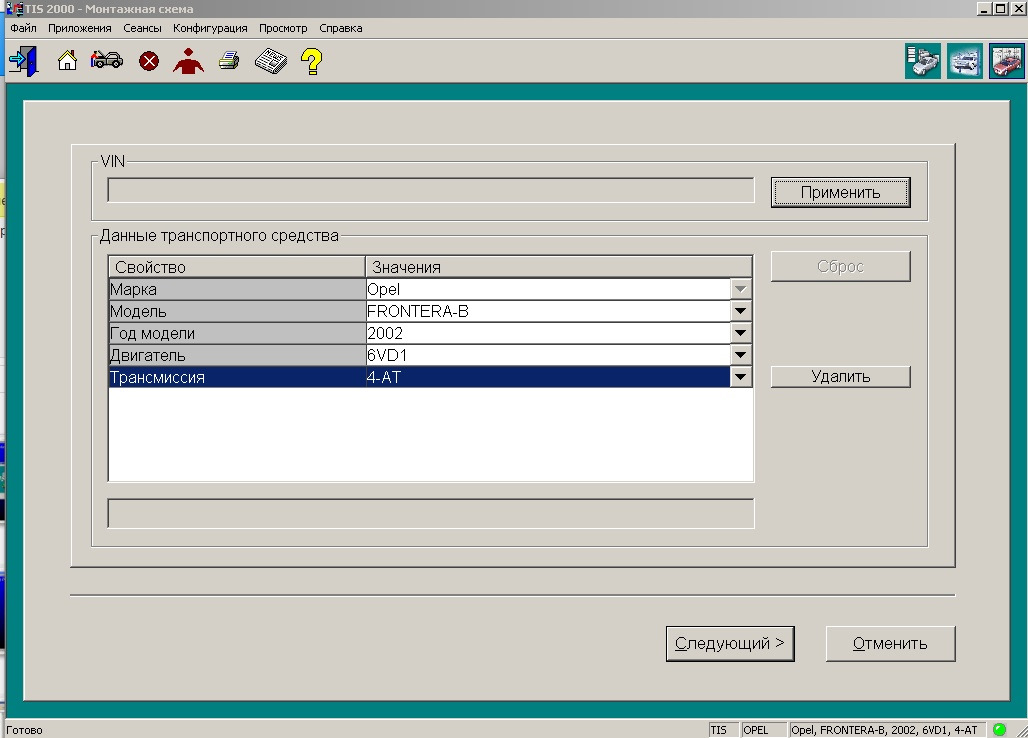
Task: Open the Конфигурация menu
Action: pos(210,28)
